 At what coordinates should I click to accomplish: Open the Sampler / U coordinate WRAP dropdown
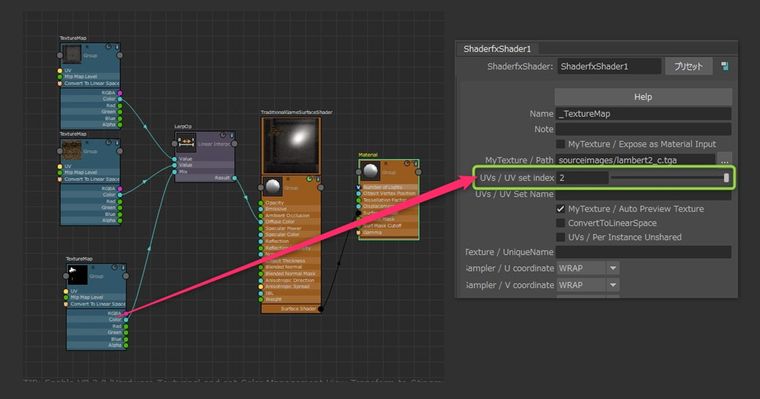[587, 268]
